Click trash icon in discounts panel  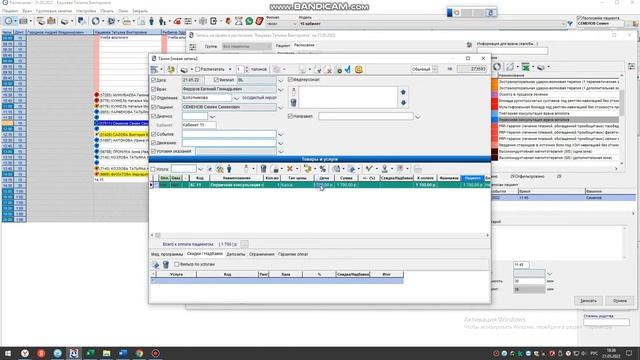pos(166,265)
